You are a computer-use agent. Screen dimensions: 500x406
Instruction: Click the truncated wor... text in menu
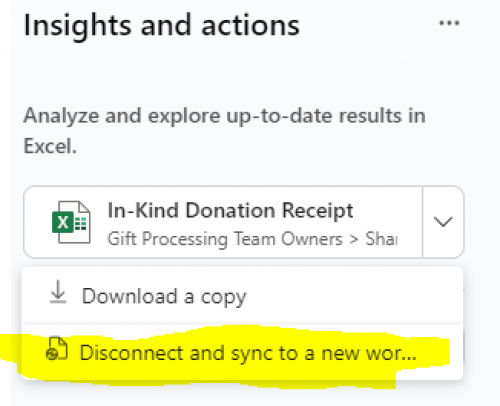point(391,353)
